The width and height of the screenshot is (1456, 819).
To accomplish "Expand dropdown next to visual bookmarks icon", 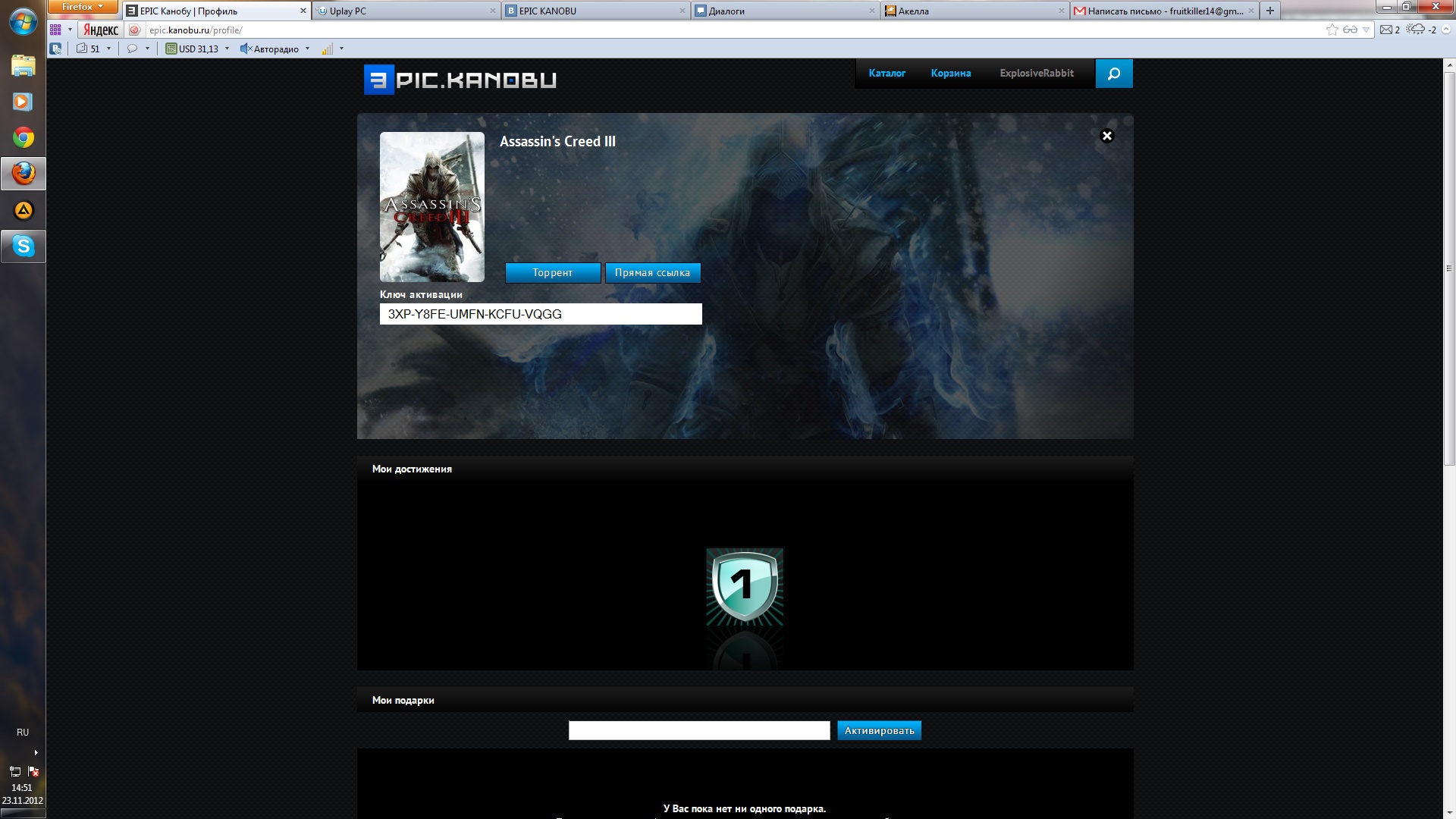I will coord(70,30).
